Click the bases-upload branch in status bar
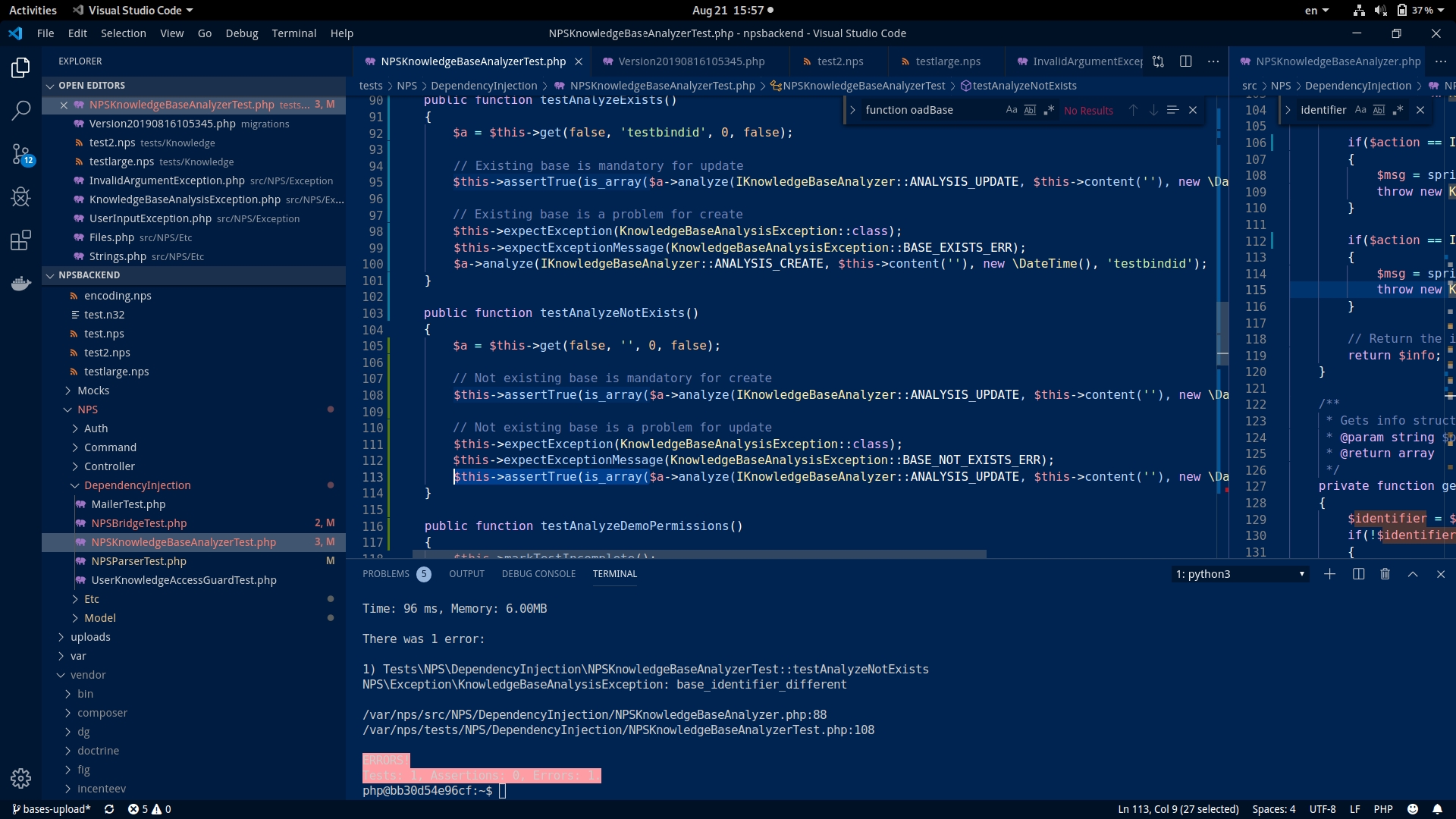This screenshot has width=1456, height=819. [x=52, y=809]
